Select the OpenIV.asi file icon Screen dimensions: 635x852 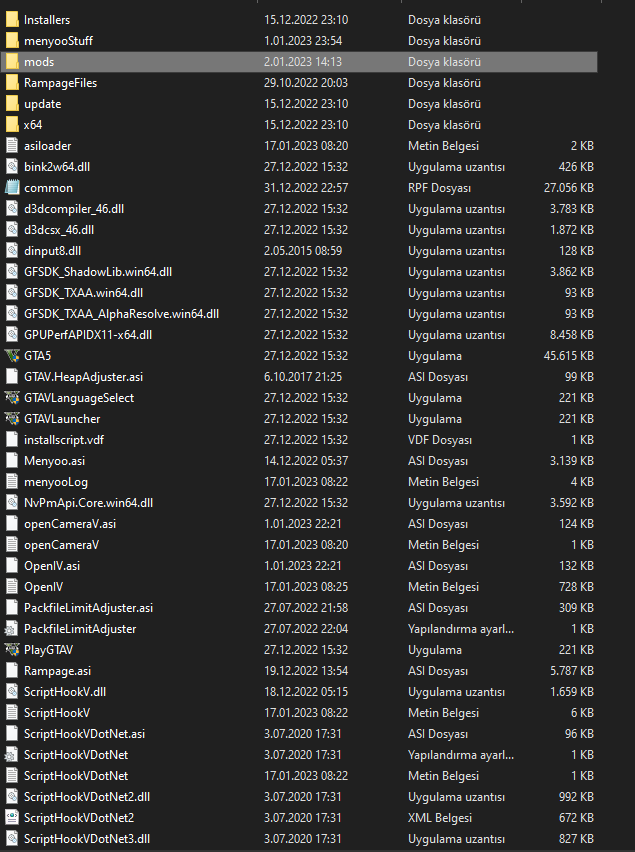[x=12, y=566]
